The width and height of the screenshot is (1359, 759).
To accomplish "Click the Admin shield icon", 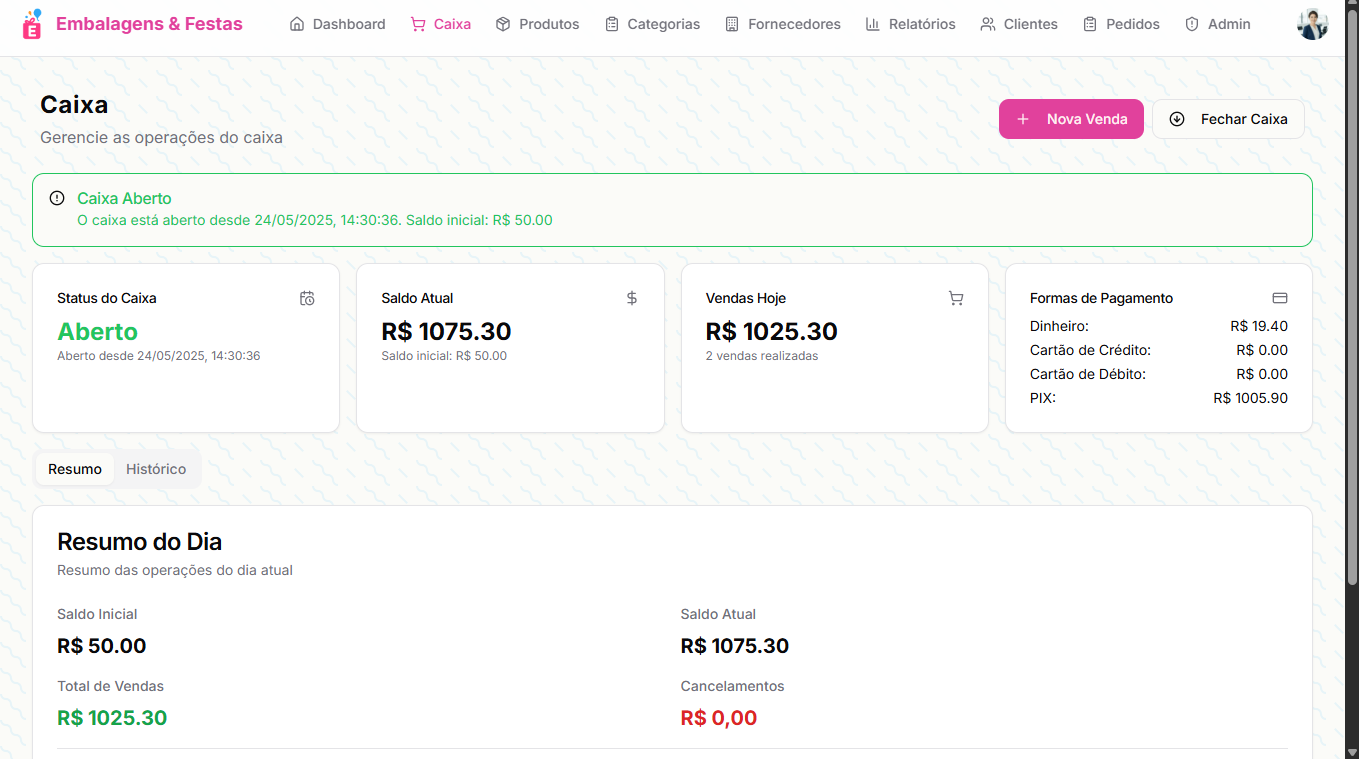I will [1192, 24].
